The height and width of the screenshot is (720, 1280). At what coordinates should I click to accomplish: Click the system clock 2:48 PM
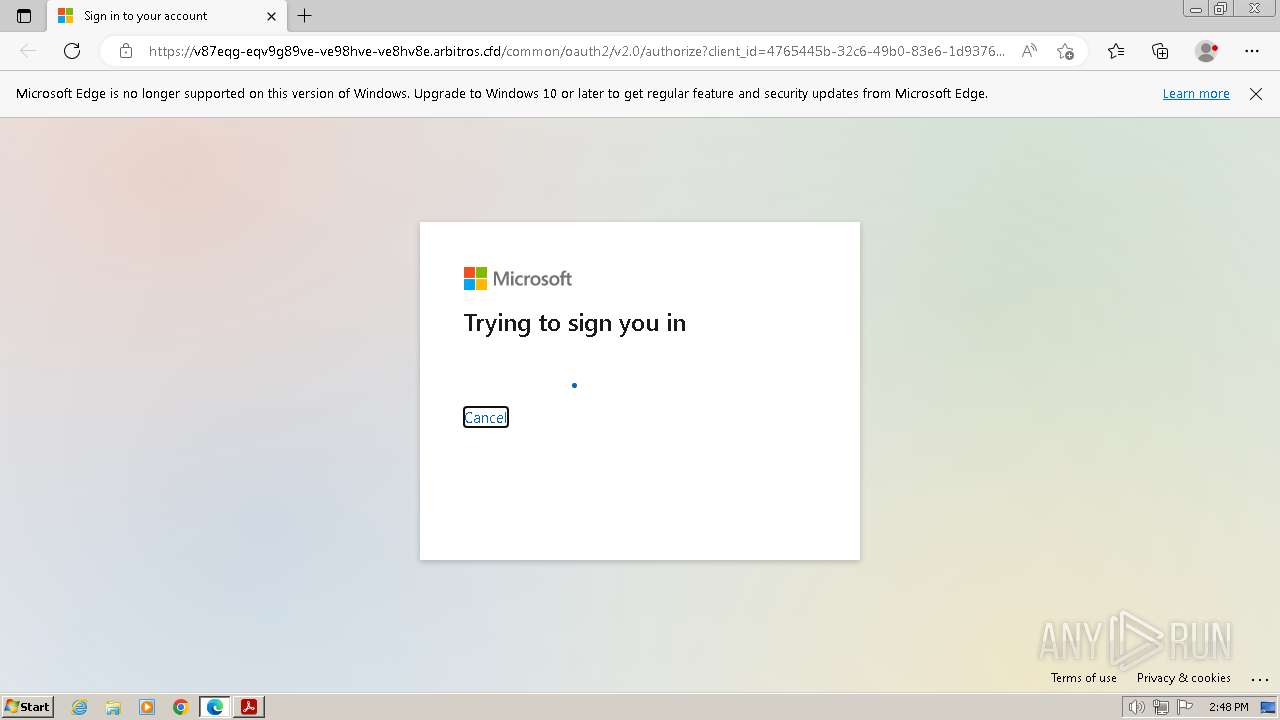(1228, 707)
